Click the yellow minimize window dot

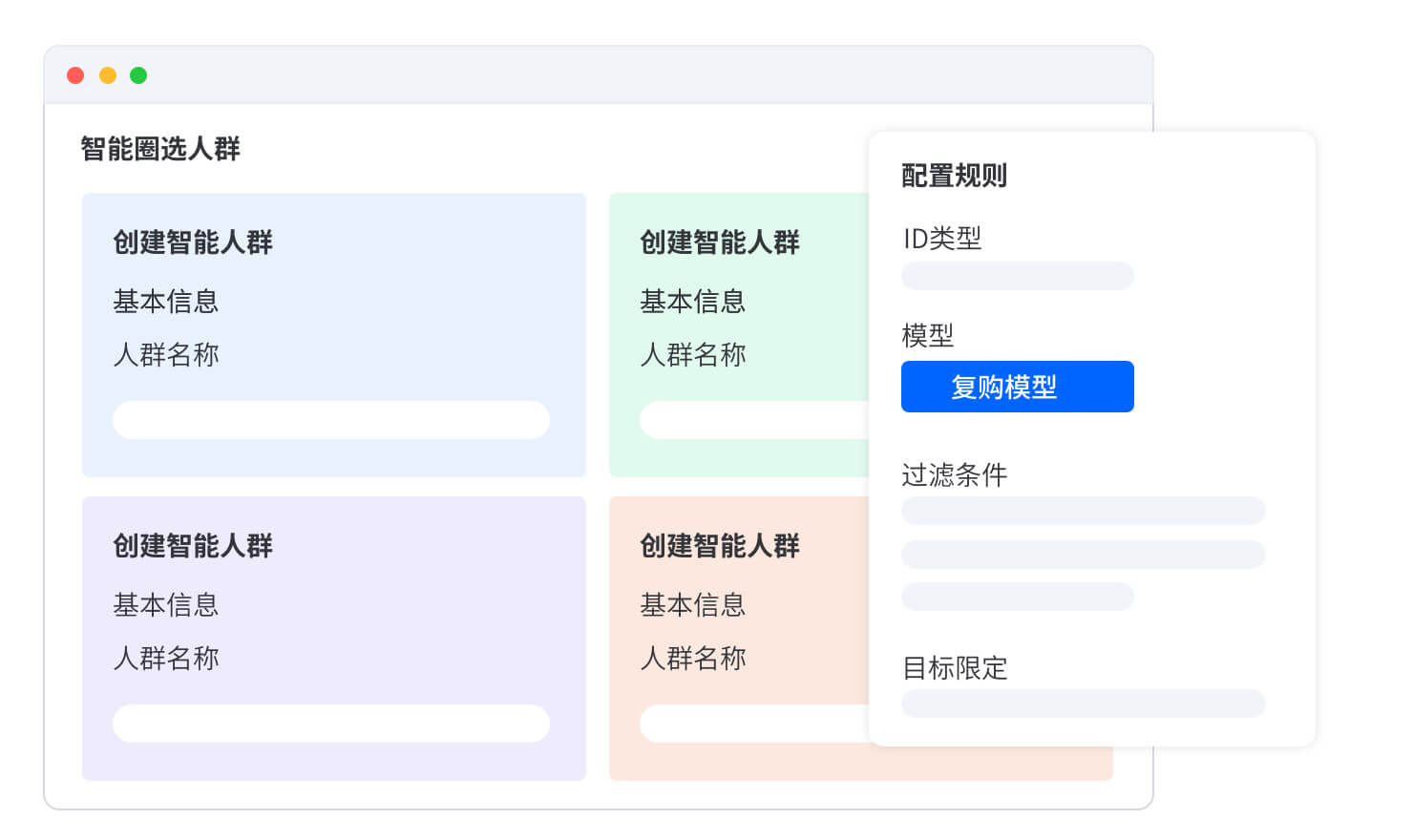108,75
